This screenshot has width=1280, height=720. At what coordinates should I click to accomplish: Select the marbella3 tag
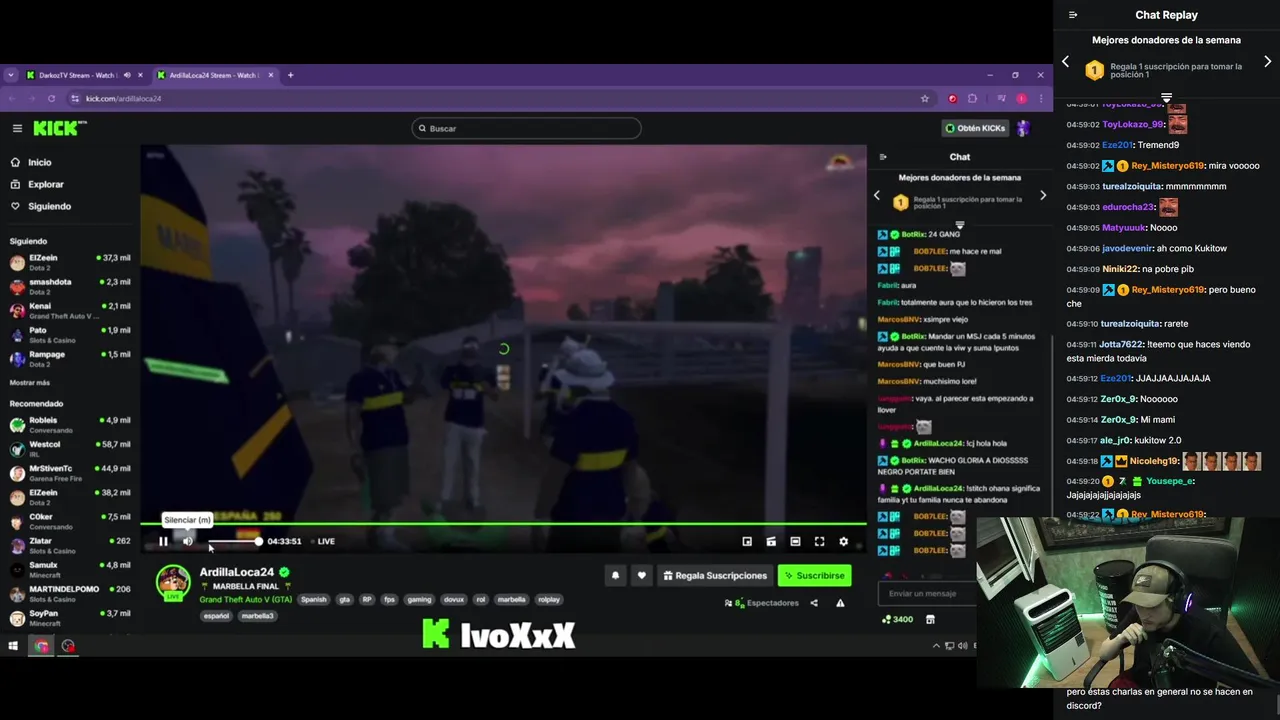point(257,616)
